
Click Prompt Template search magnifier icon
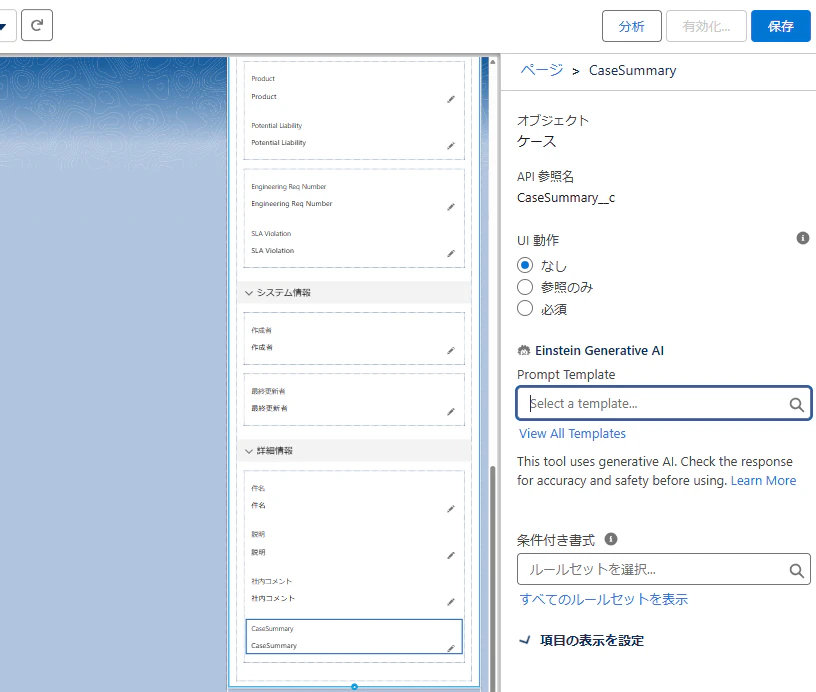(x=796, y=404)
